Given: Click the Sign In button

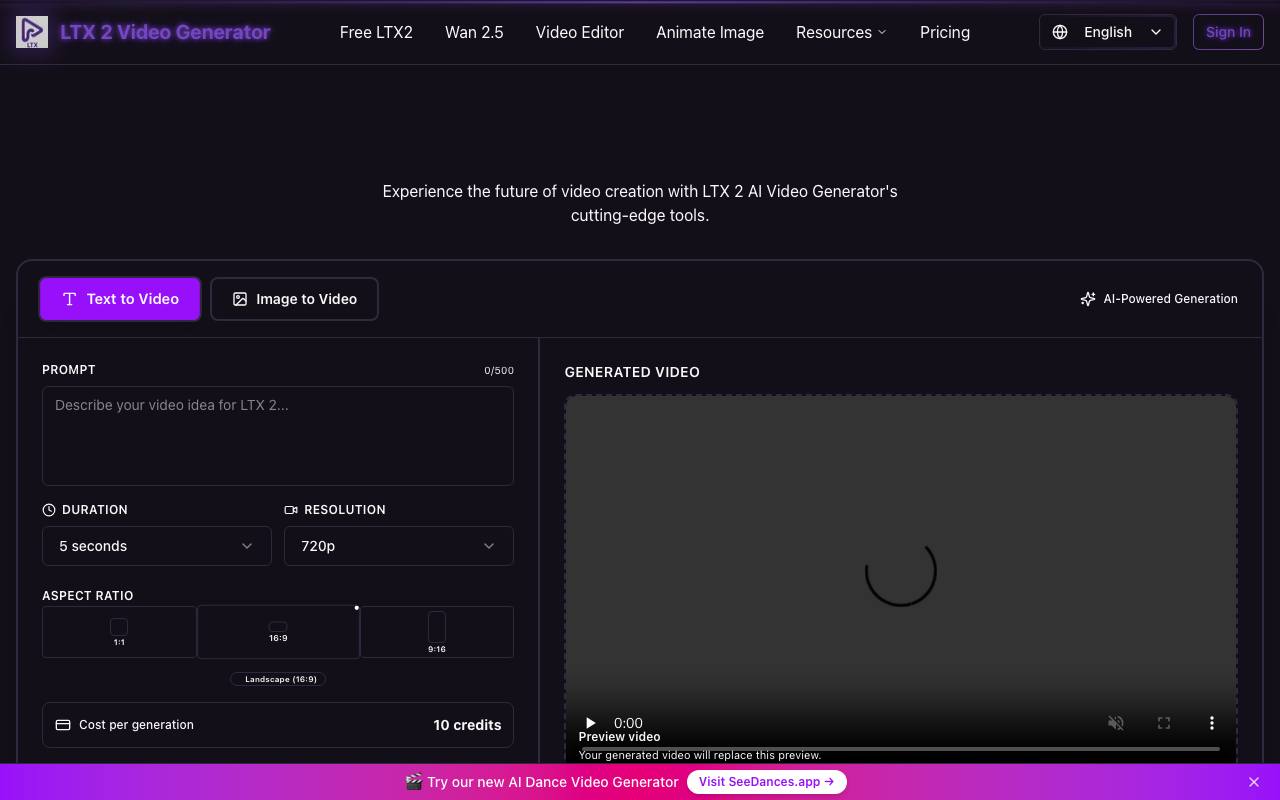Looking at the screenshot, I should pos(1228,32).
